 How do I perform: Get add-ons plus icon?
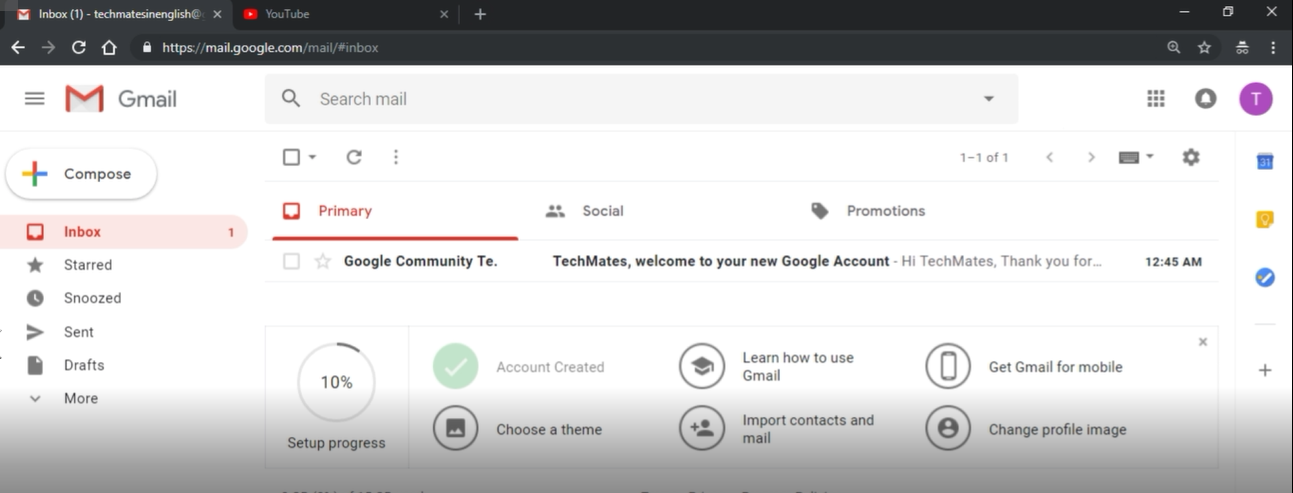click(1265, 370)
